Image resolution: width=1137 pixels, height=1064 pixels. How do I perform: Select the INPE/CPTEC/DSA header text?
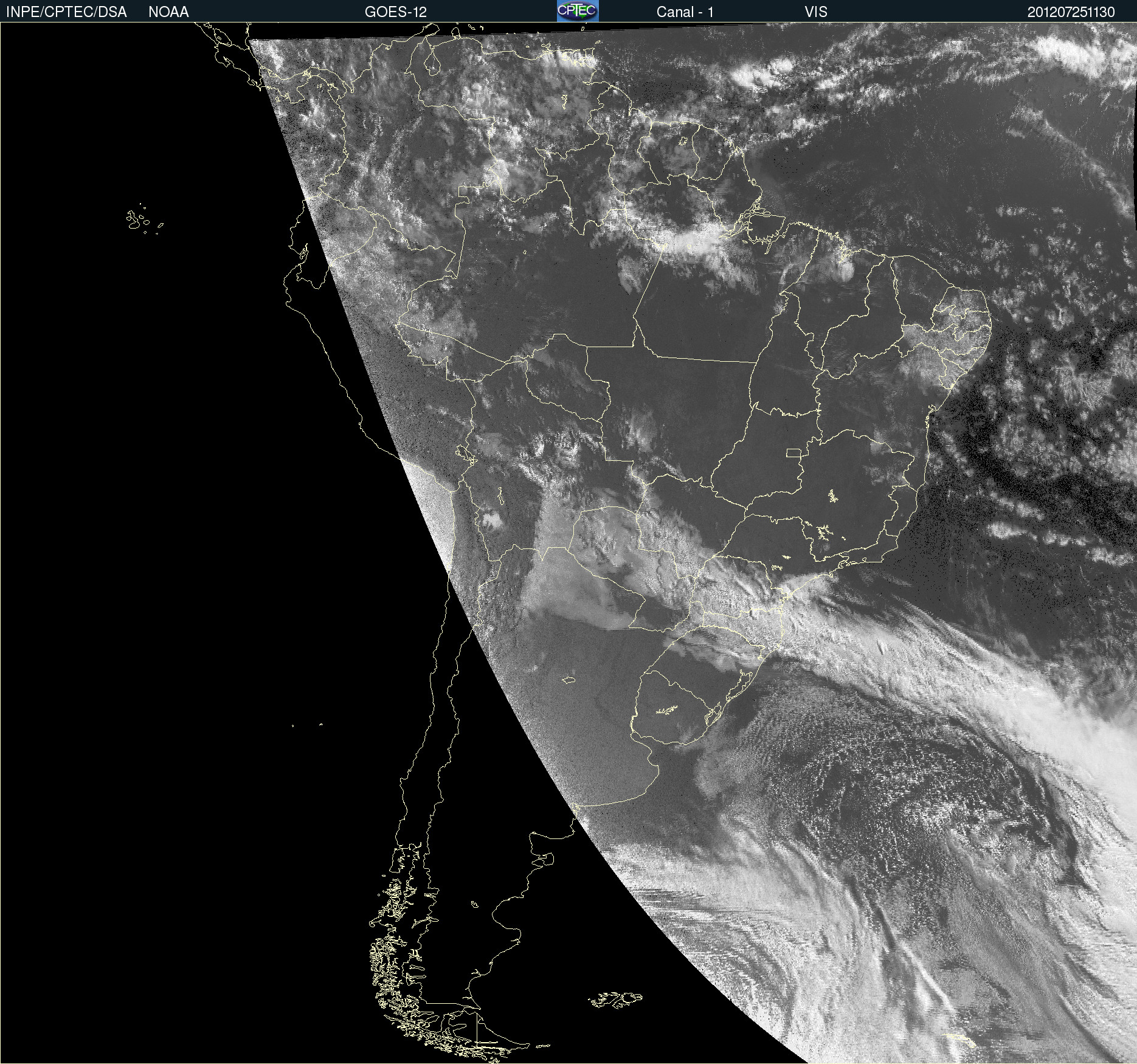[66, 12]
